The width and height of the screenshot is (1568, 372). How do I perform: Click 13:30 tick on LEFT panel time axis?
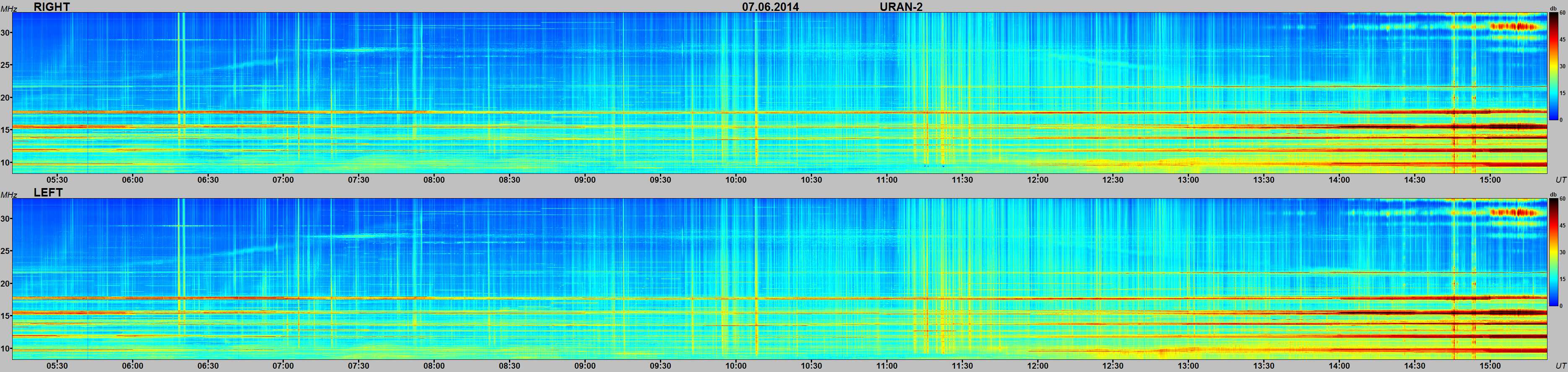click(x=1264, y=366)
